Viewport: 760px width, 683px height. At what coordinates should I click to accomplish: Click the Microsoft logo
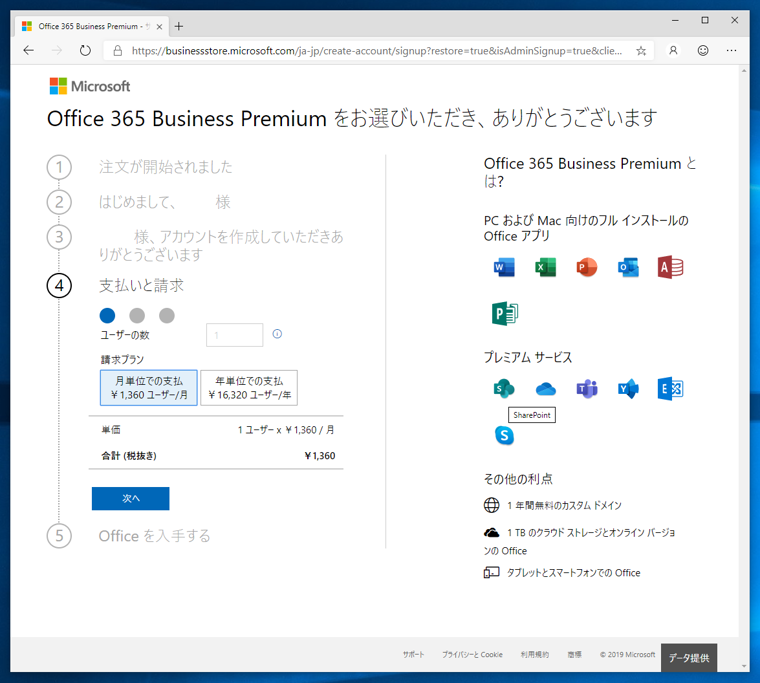(x=90, y=86)
